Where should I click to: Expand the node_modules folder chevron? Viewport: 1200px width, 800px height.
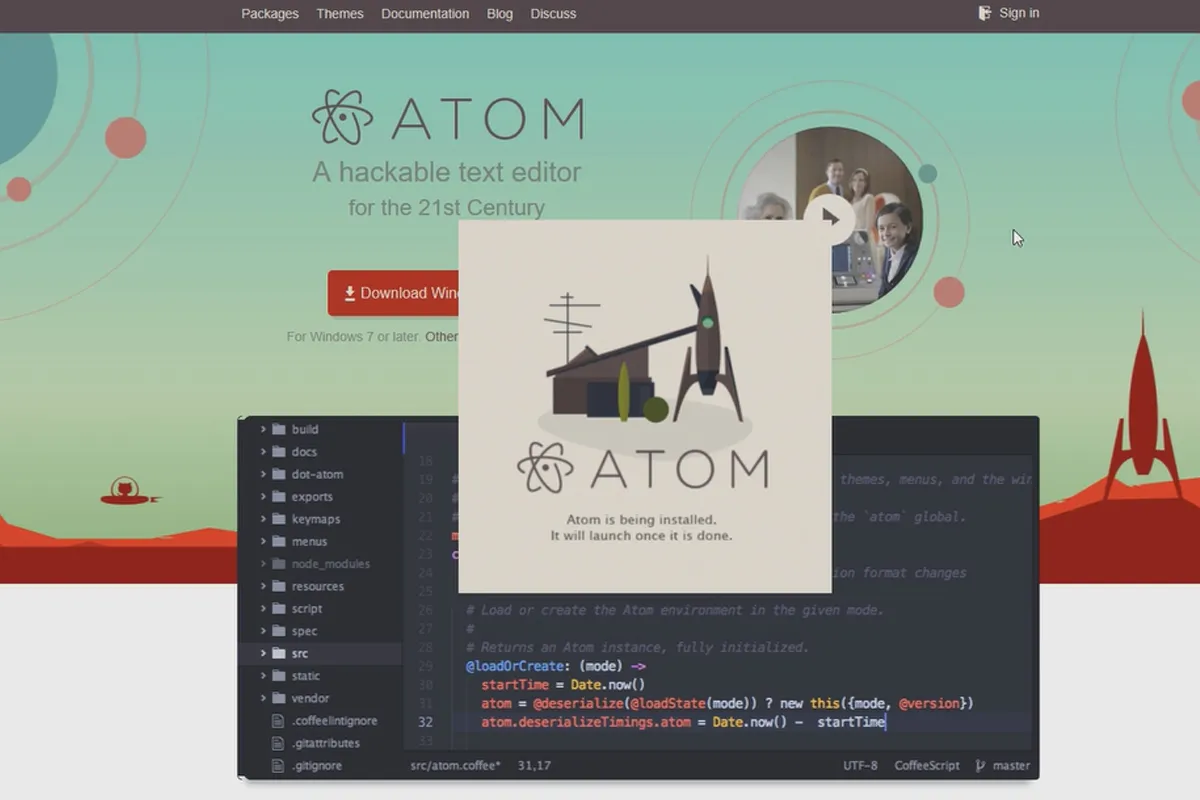[x=263, y=563]
